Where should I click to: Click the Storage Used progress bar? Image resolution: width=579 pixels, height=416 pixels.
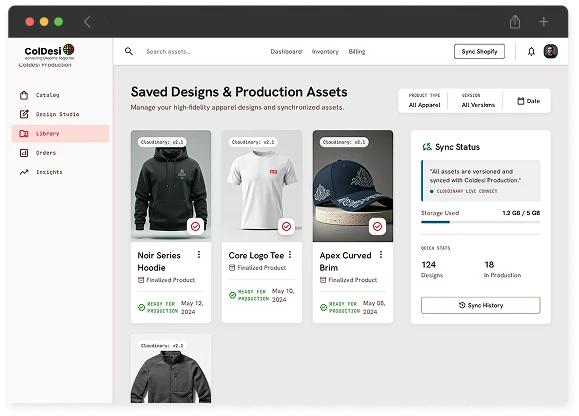pos(480,222)
